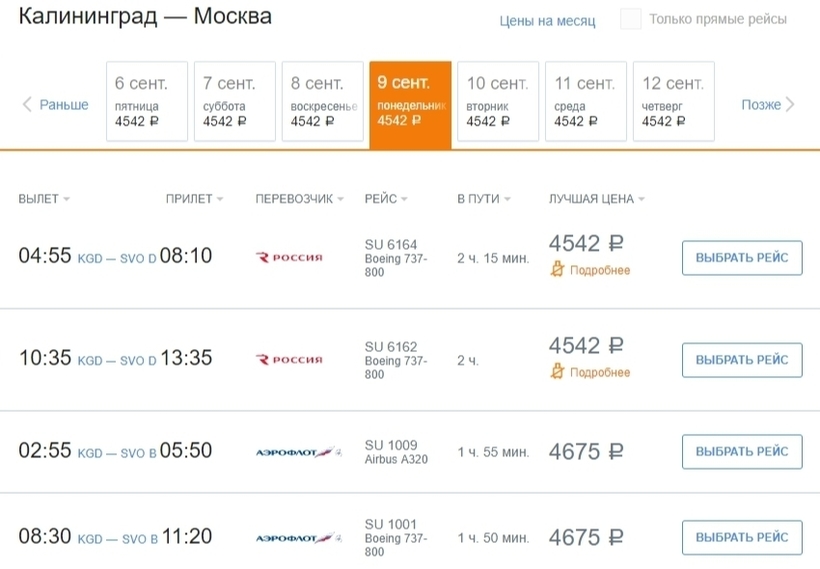Switch to the 6 September Friday tab
Image resolution: width=820 pixels, height=569 pixels.
pyautogui.click(x=146, y=101)
